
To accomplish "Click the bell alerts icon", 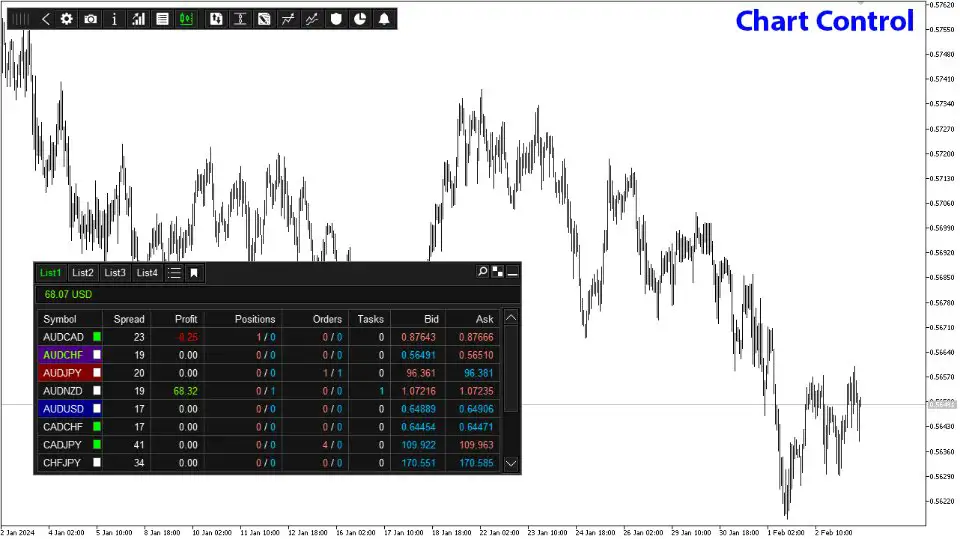I will point(384,19).
